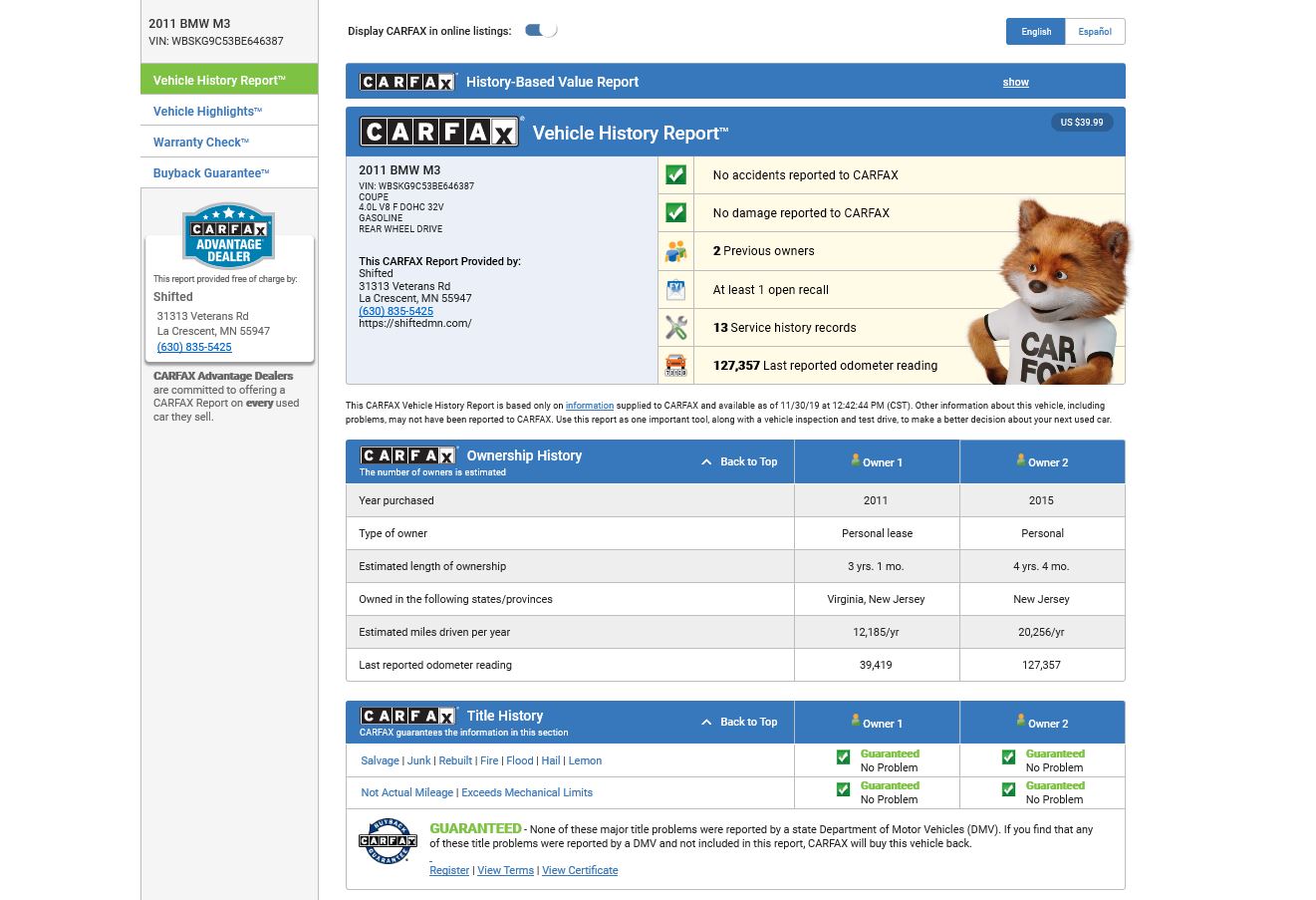The height and width of the screenshot is (900, 1316).
Task: Click the Owner 2 person icon in Ownership History
Action: [1020, 460]
